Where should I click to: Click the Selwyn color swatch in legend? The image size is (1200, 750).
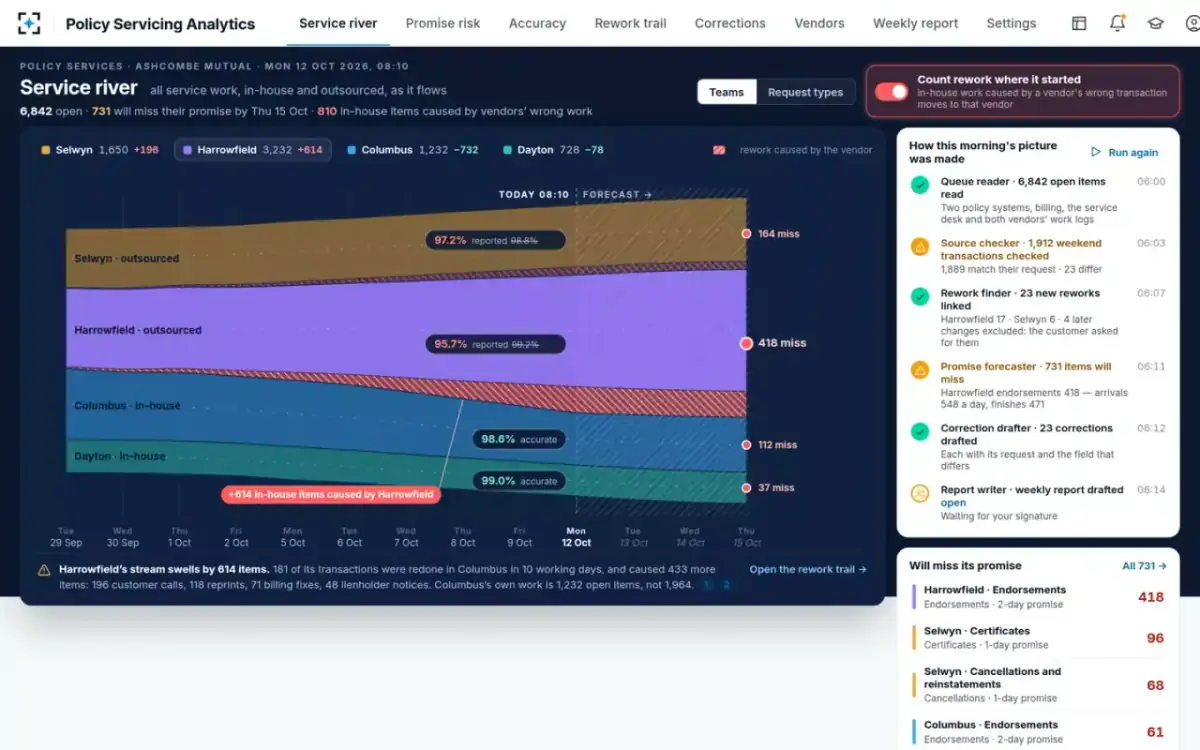tap(46, 150)
